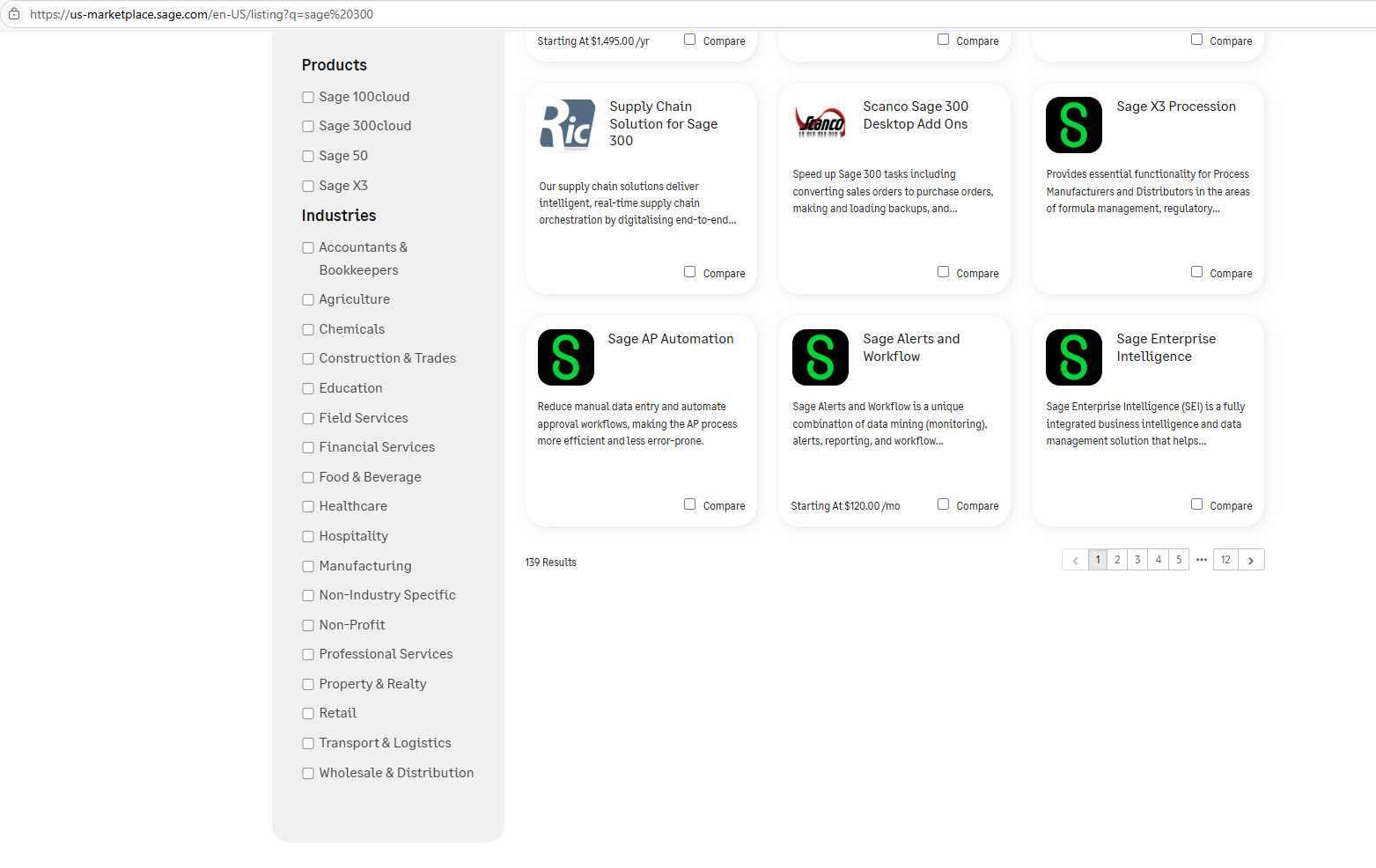Open Sage Alerts and Workflow title
Screen dimensions: 1376x868
(911, 348)
